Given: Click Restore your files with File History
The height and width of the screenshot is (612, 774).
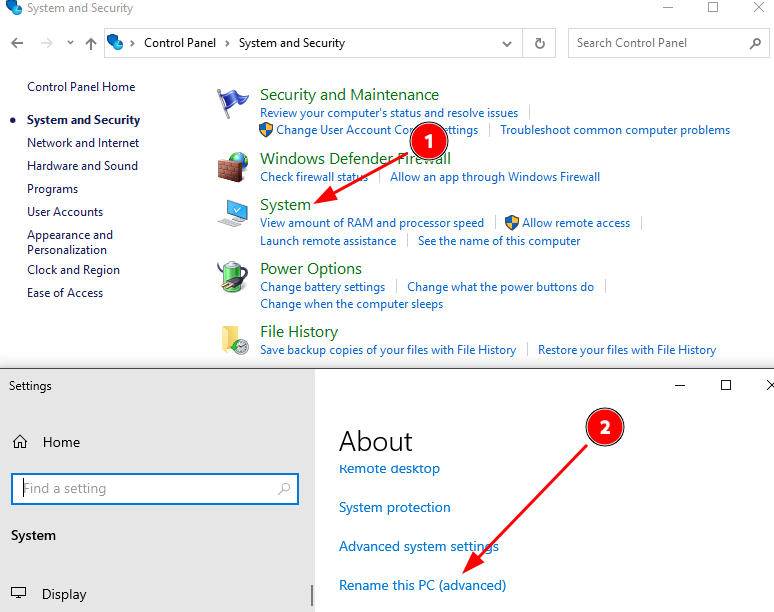Looking at the screenshot, I should (x=627, y=350).
